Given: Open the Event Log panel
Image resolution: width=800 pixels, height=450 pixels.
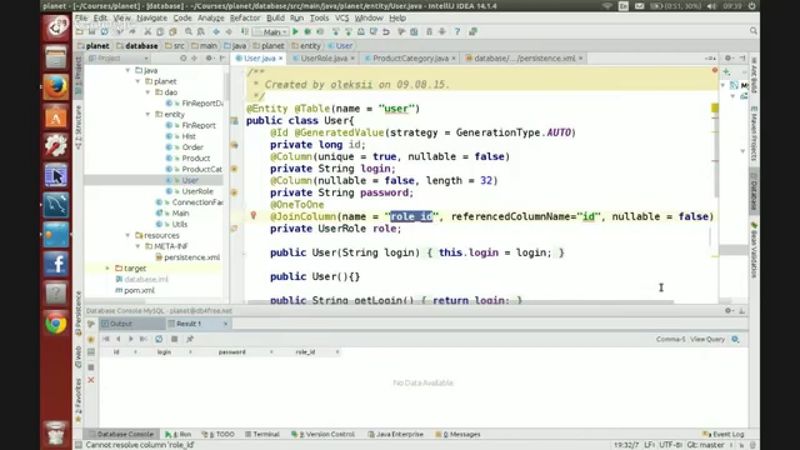Looking at the screenshot, I should (x=727, y=434).
